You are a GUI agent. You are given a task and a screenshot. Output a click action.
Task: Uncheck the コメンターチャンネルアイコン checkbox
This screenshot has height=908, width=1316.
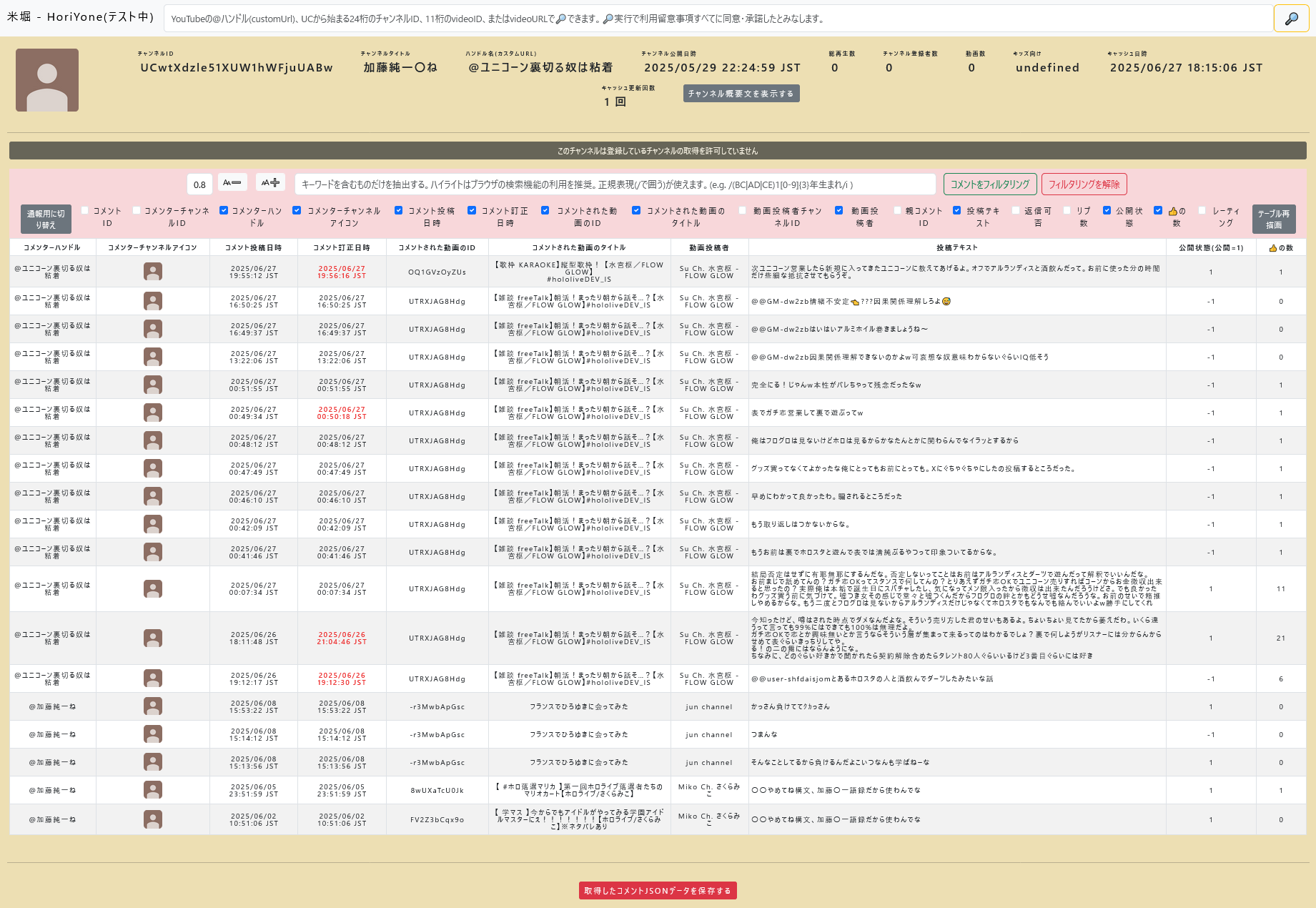point(297,210)
